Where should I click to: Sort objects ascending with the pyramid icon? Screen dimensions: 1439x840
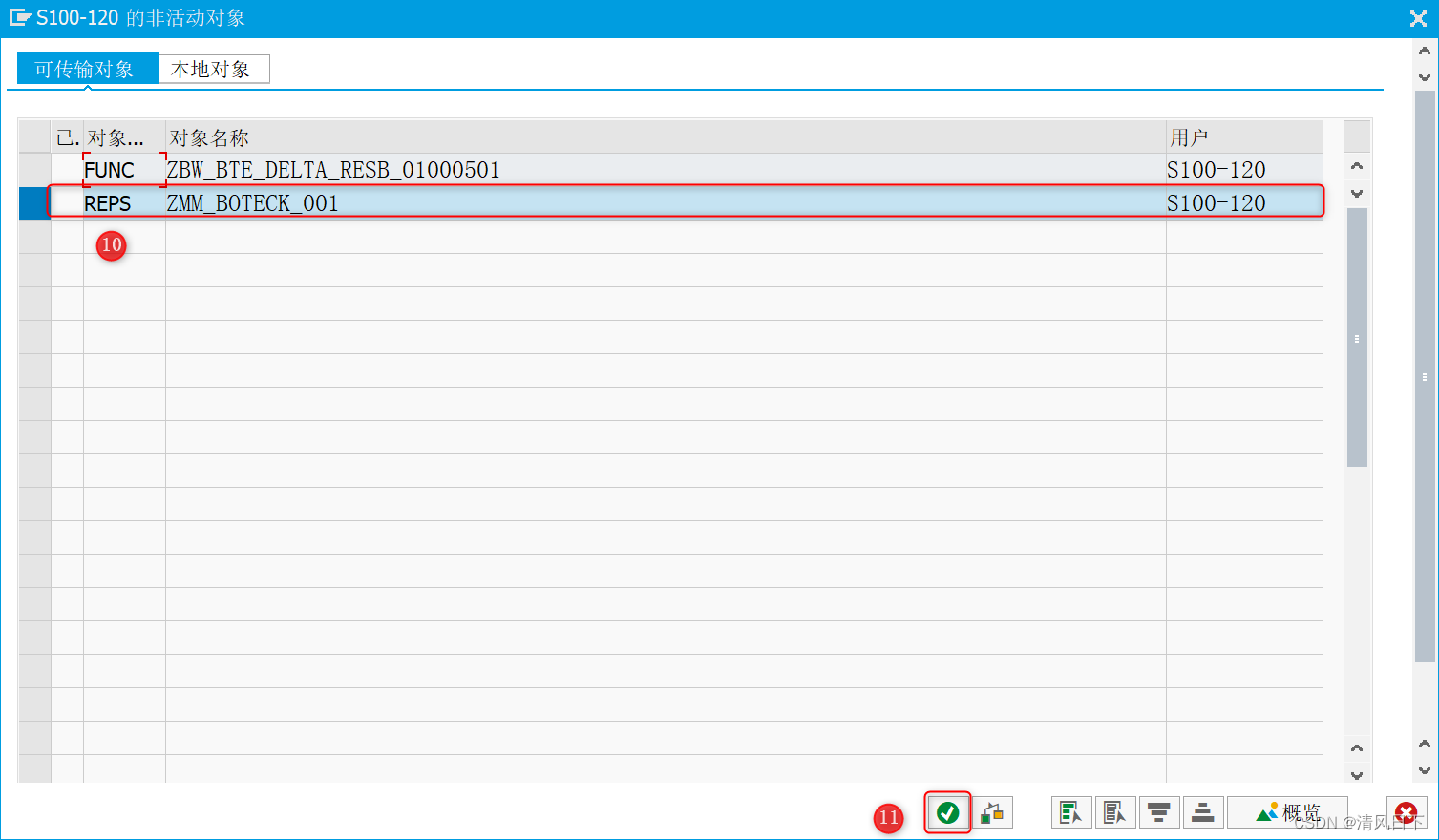(1203, 812)
